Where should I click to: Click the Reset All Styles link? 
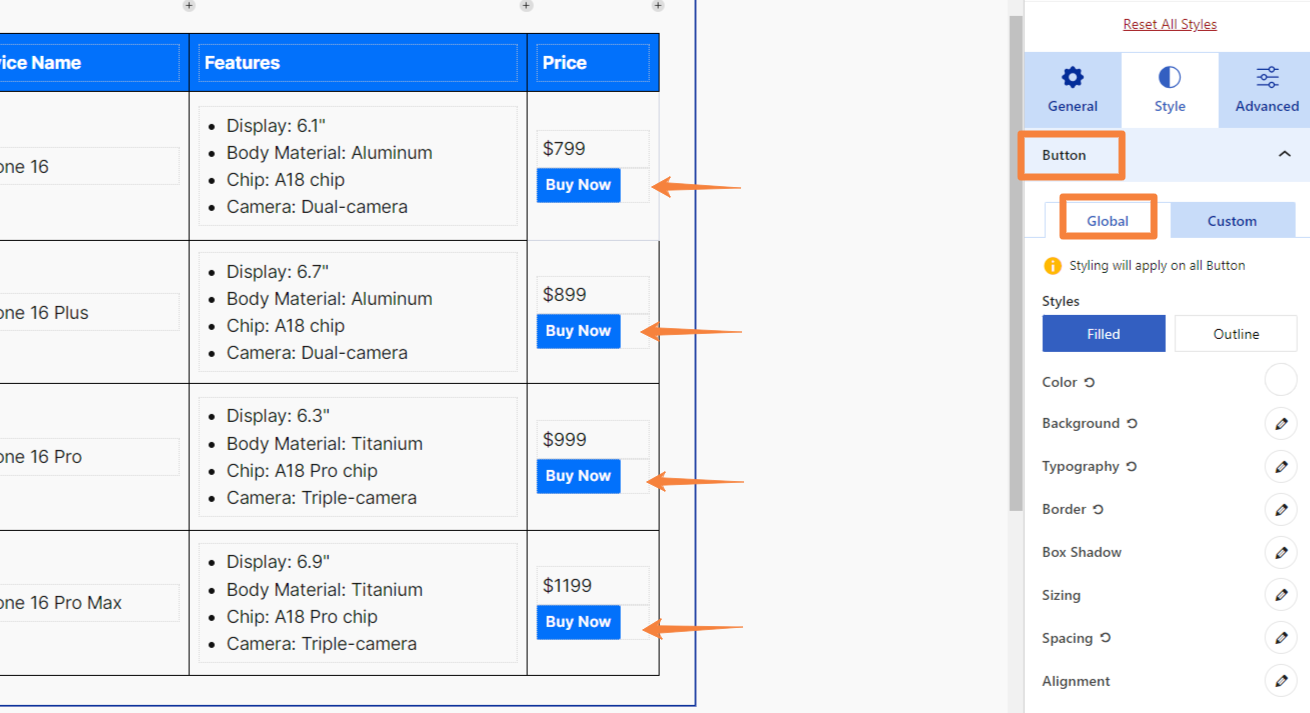[x=1169, y=24]
